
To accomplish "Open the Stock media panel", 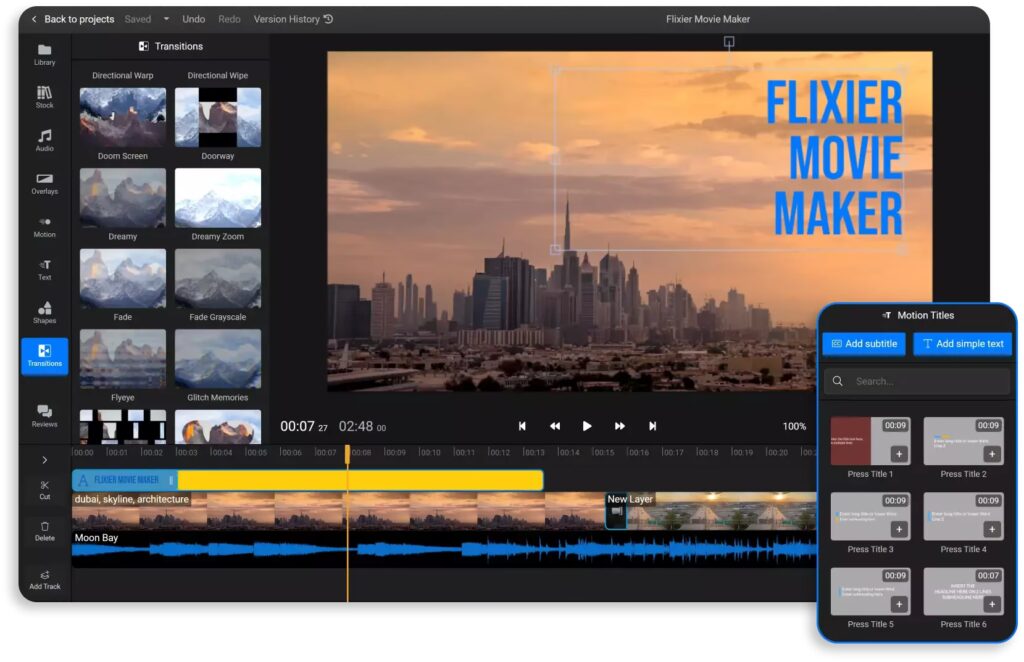I will (44, 97).
